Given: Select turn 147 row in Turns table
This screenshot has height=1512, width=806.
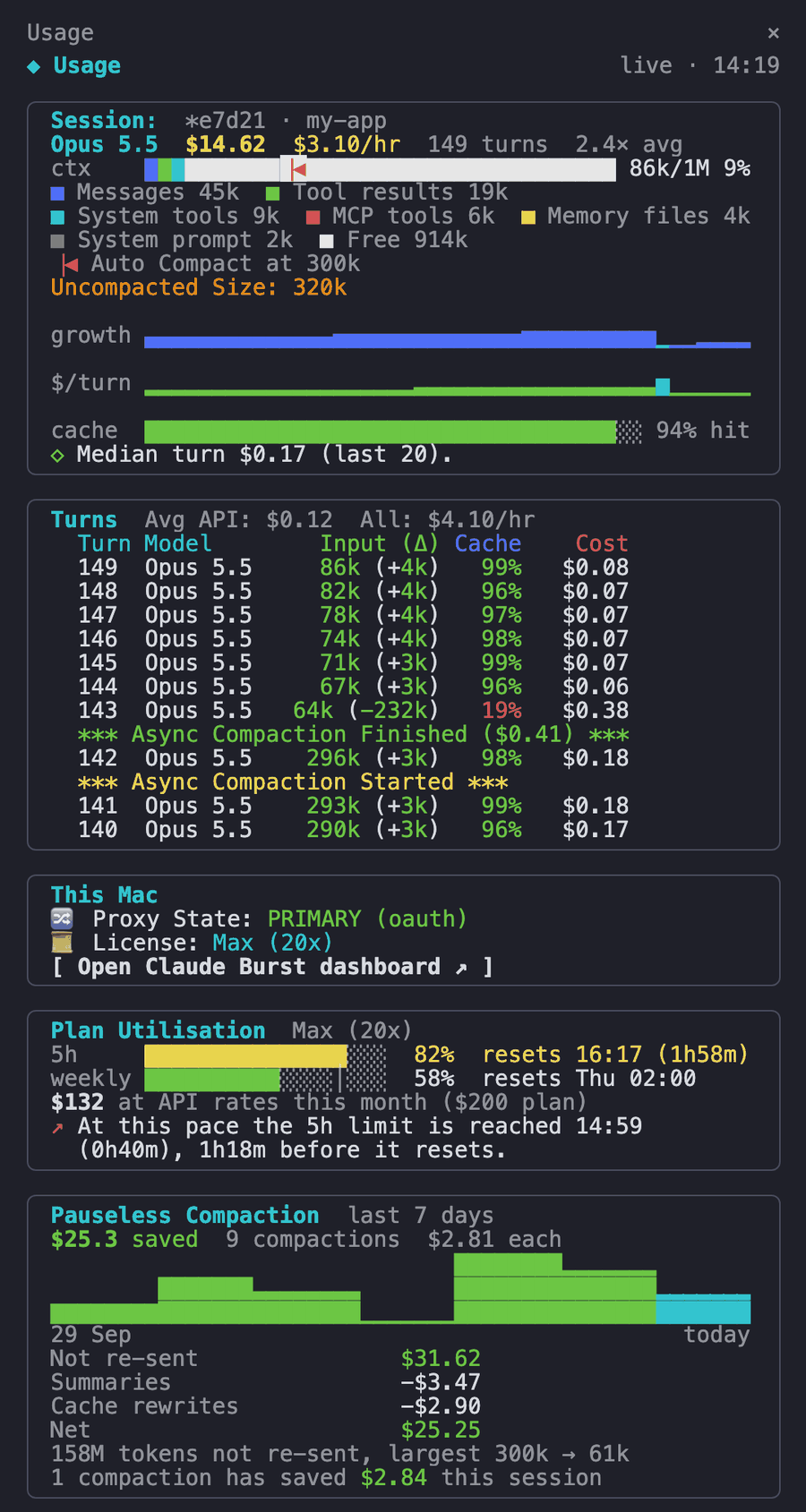Looking at the screenshot, I should 354,615.
